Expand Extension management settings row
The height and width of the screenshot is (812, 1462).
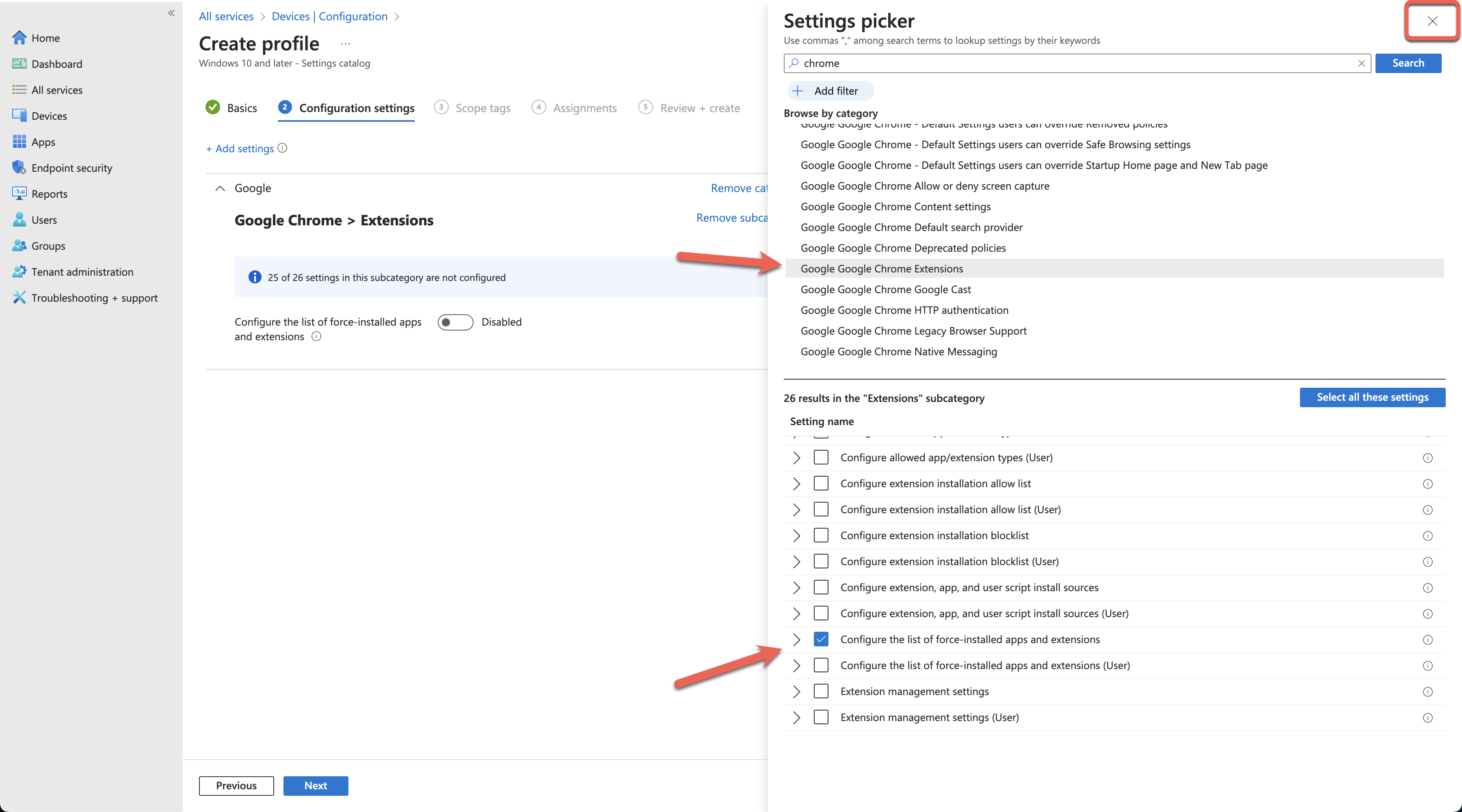coord(796,691)
